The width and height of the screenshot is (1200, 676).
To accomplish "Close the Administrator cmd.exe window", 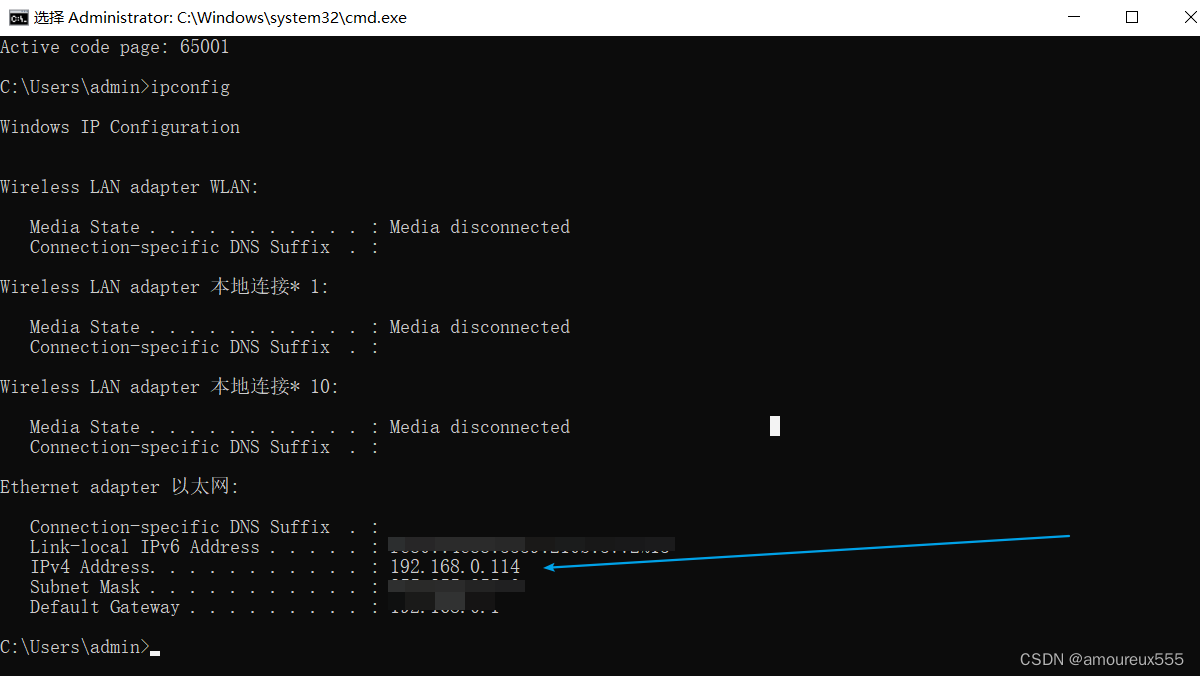I will point(1177,17).
